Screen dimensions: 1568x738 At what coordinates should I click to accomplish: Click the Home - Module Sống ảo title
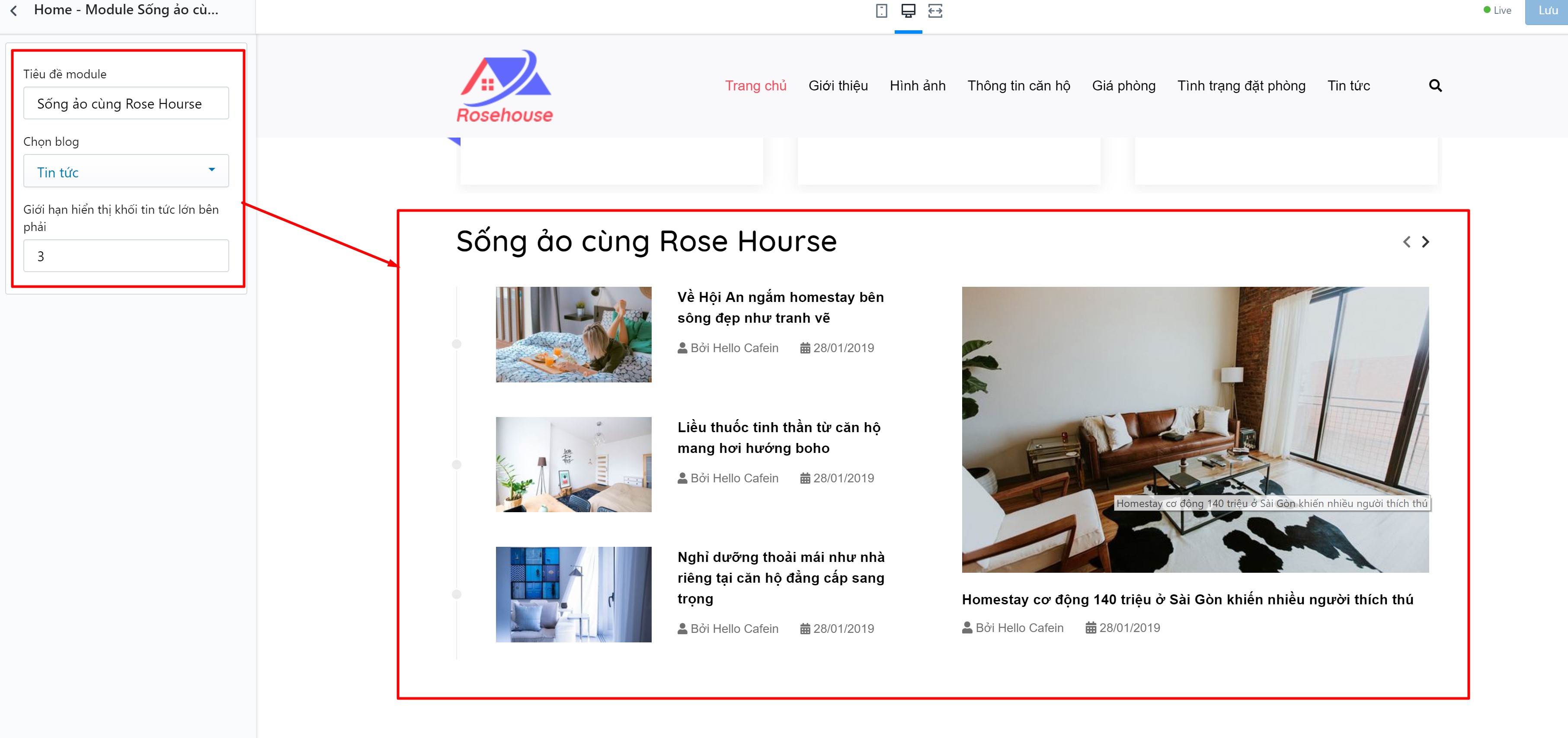tap(126, 10)
